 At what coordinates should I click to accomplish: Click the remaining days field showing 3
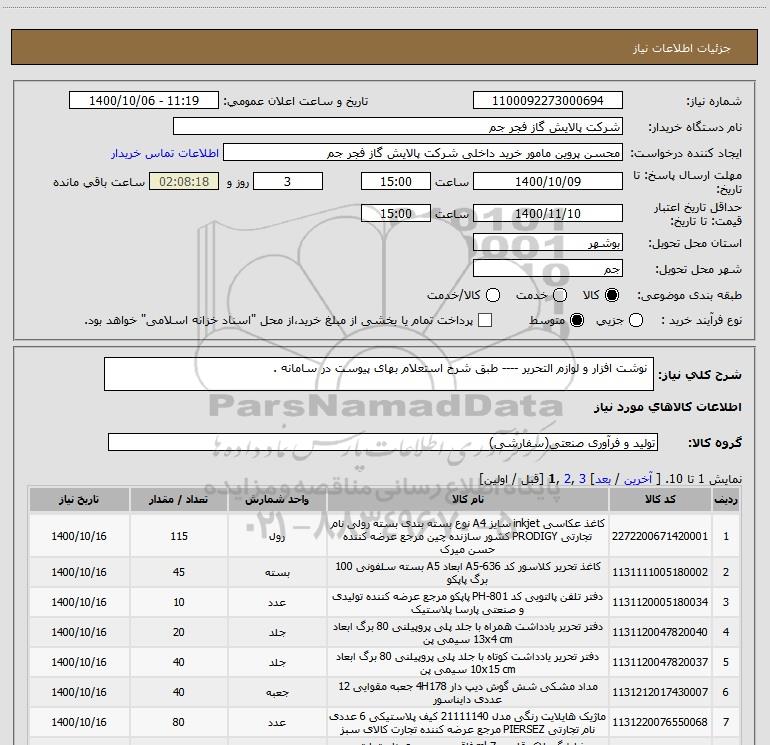[x=288, y=181]
